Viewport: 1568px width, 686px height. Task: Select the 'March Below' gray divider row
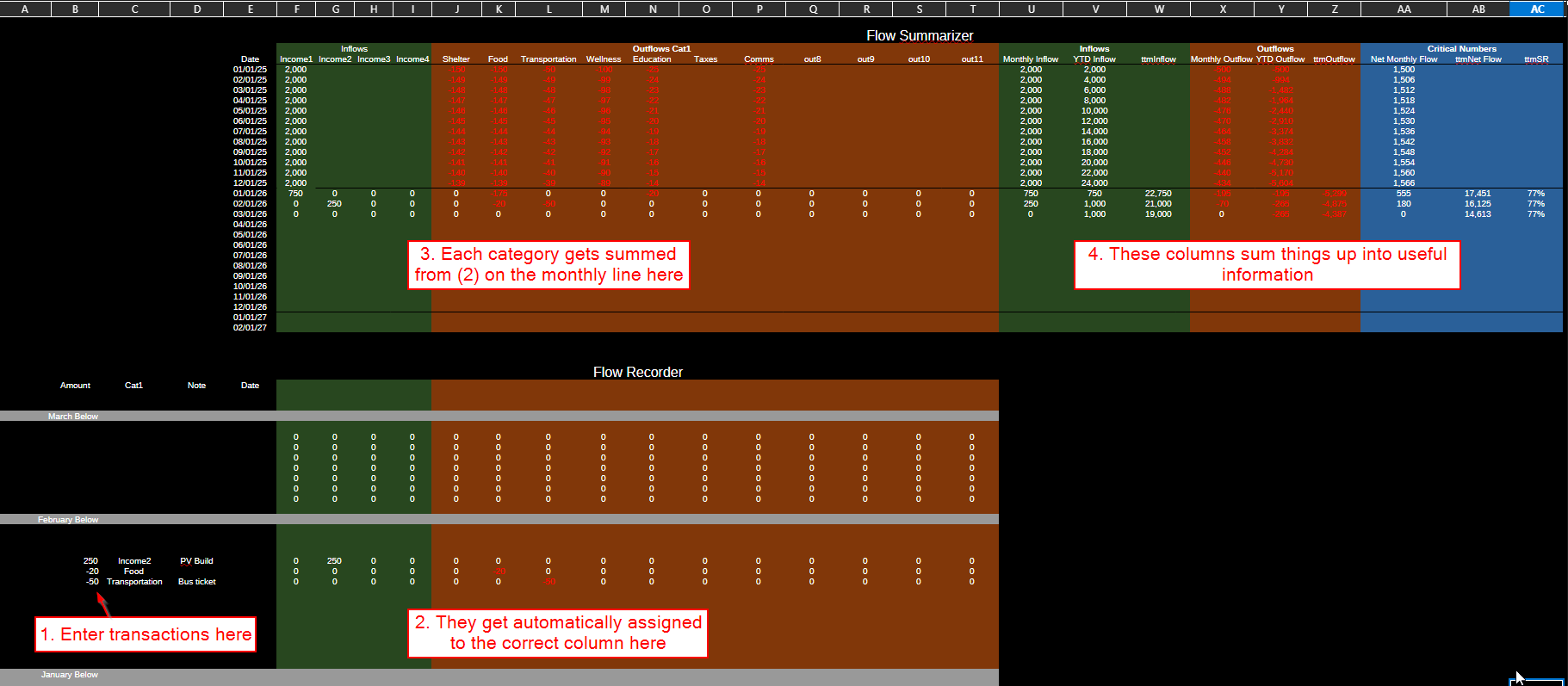point(73,417)
